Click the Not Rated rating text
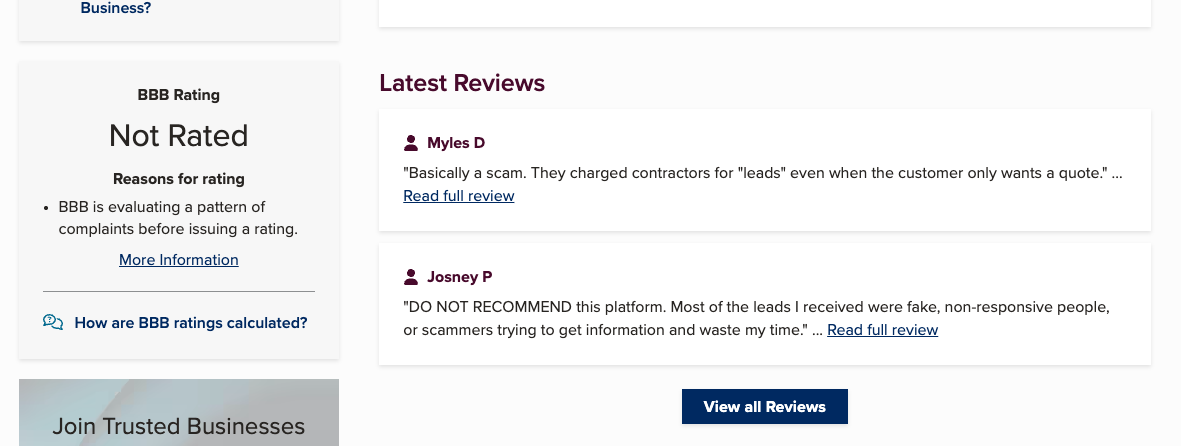This screenshot has width=1181, height=446. pos(179,135)
